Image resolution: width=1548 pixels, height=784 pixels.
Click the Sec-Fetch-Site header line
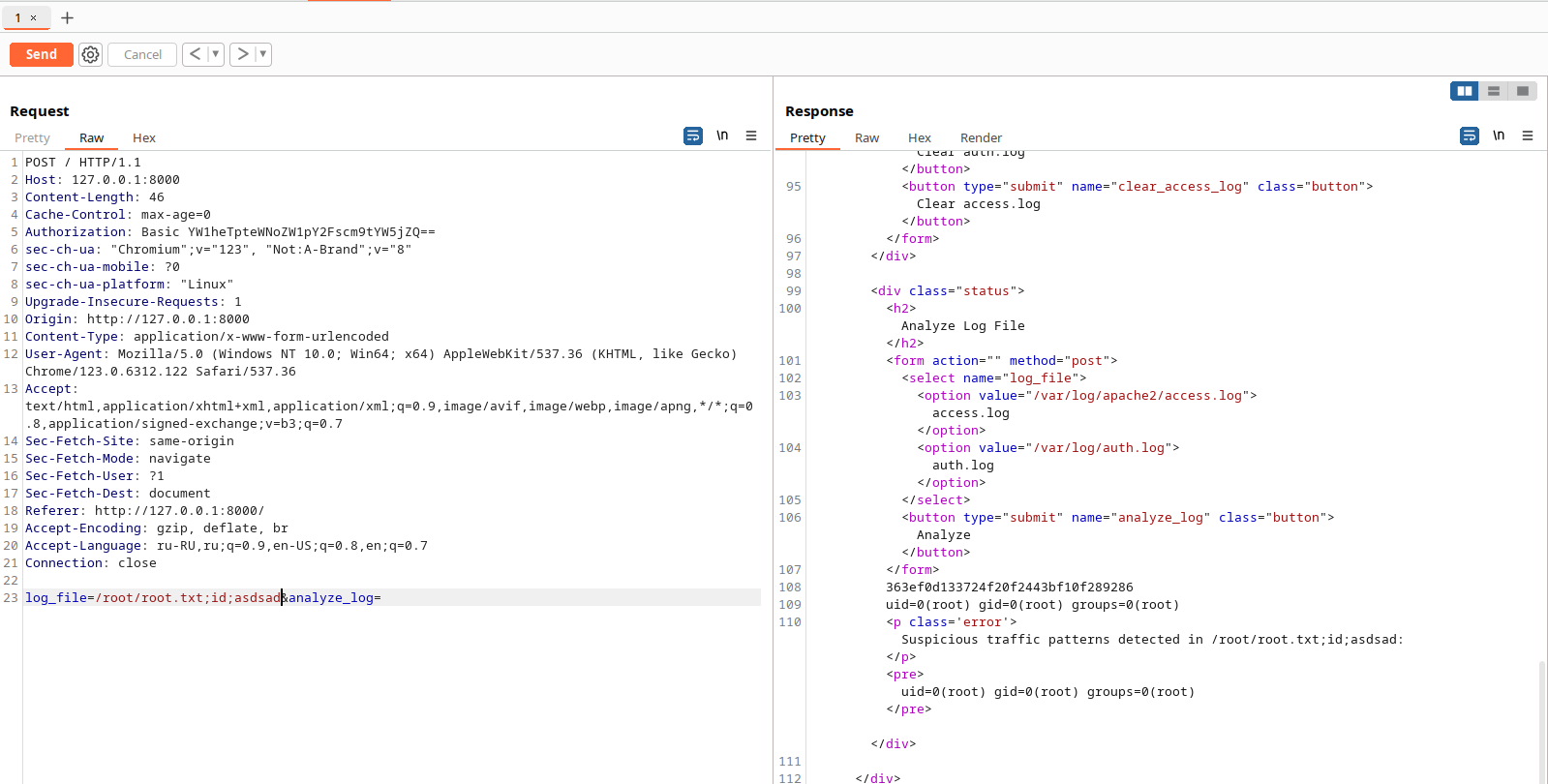click(130, 441)
